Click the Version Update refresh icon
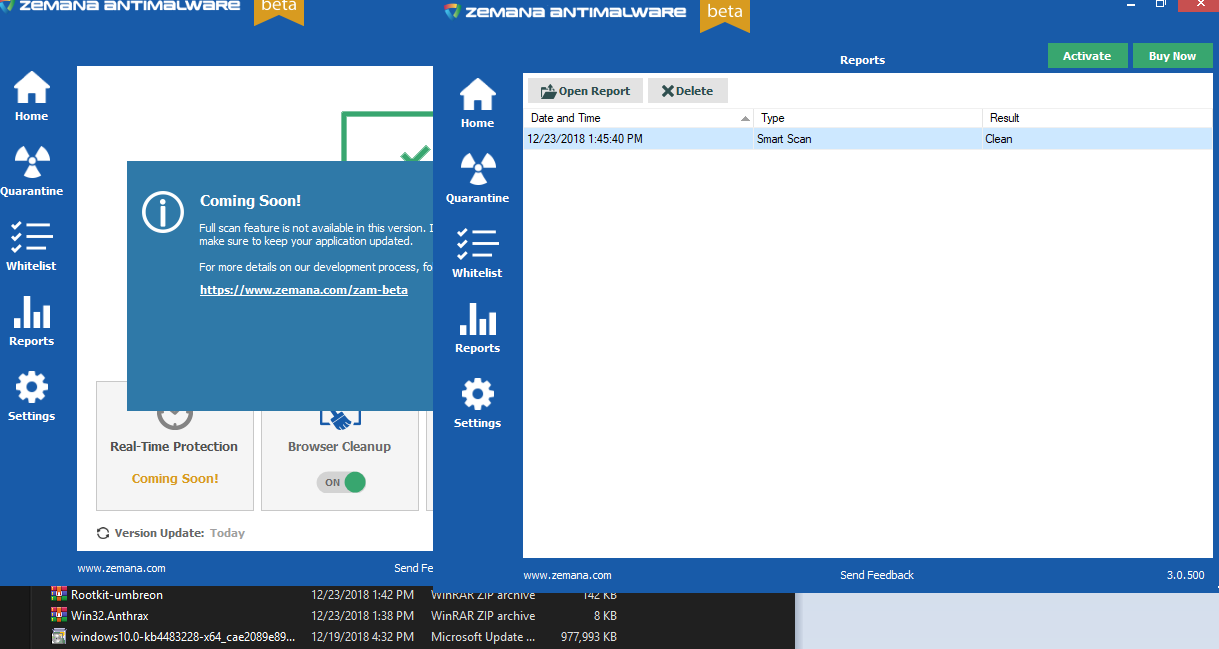1219x649 pixels. point(103,533)
